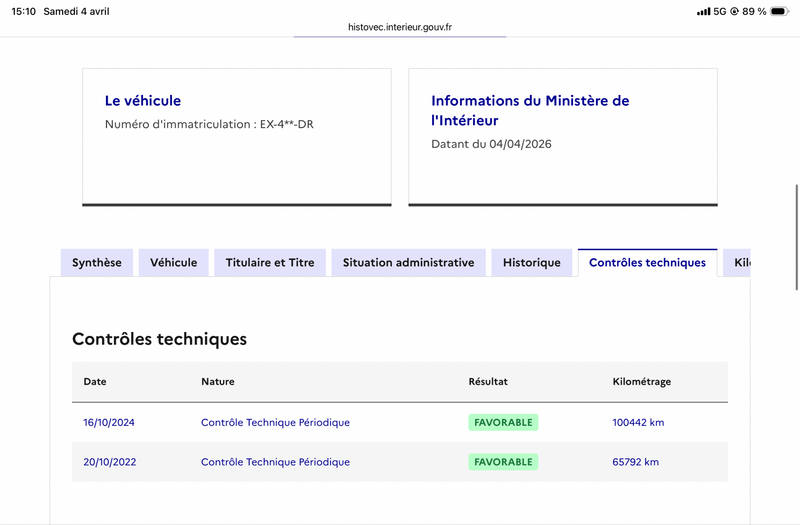800x525 pixels.
Task: Select the Titulaire et Titre tab
Action: 270,263
